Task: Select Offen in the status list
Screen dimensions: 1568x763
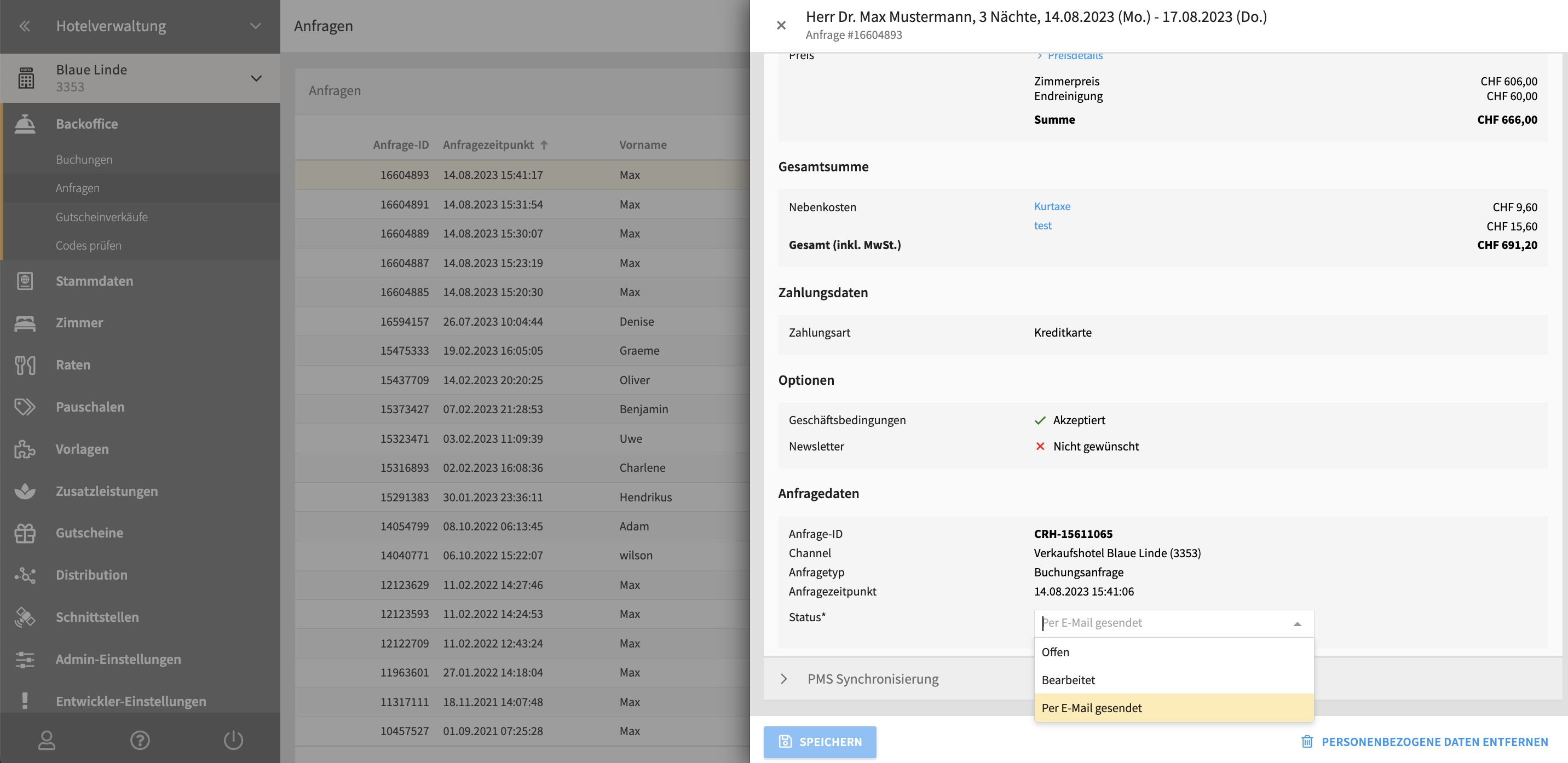Action: (x=1174, y=652)
